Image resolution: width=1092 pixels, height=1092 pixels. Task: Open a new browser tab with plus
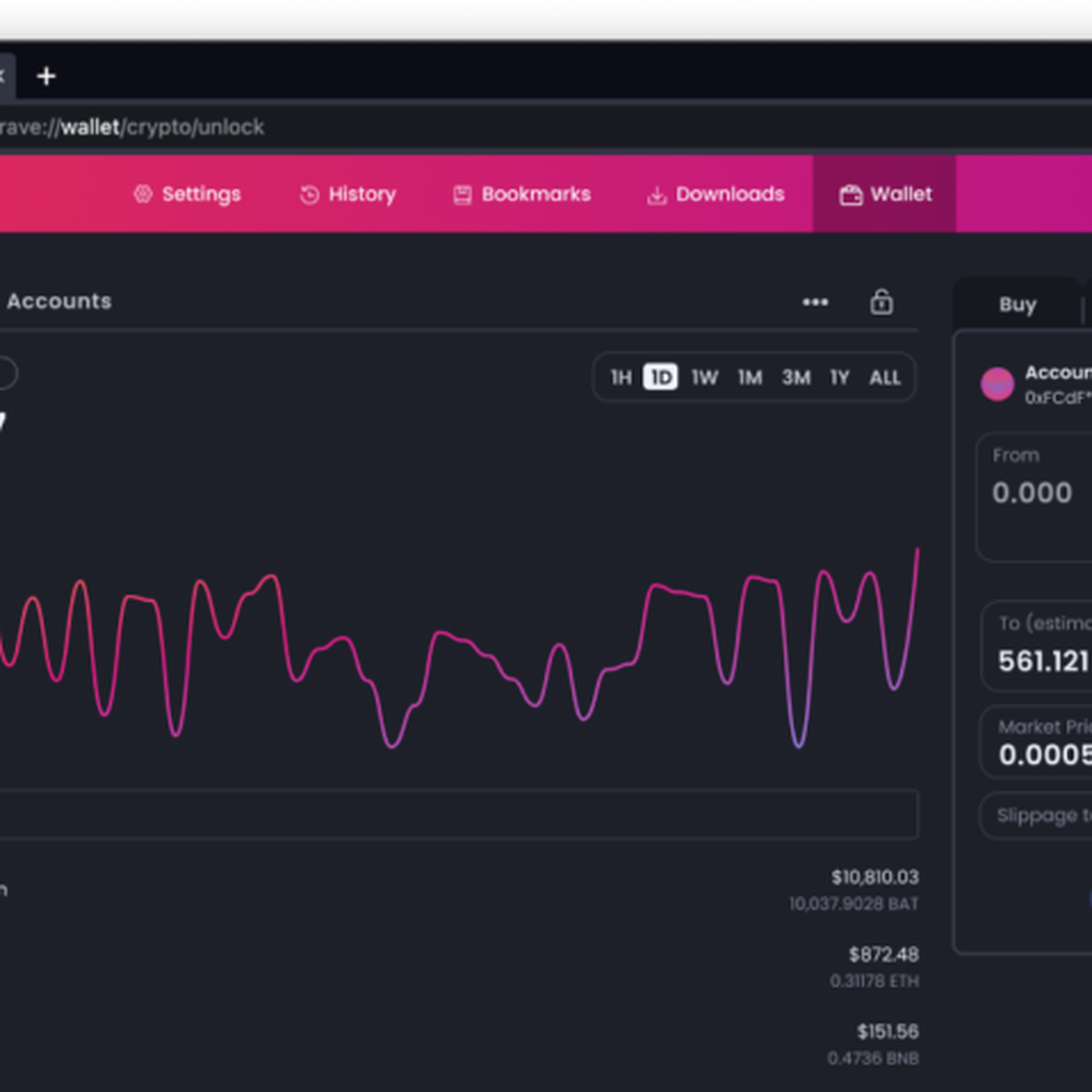point(46,76)
